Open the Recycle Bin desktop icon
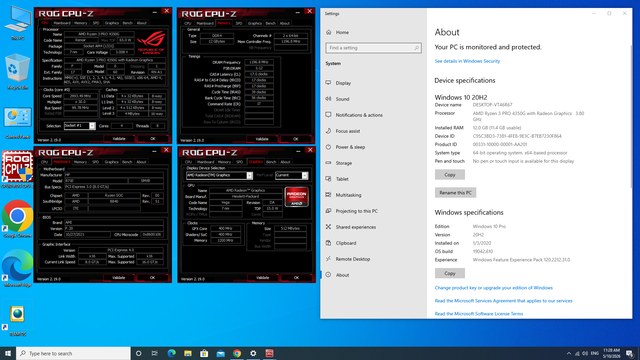 [18, 72]
